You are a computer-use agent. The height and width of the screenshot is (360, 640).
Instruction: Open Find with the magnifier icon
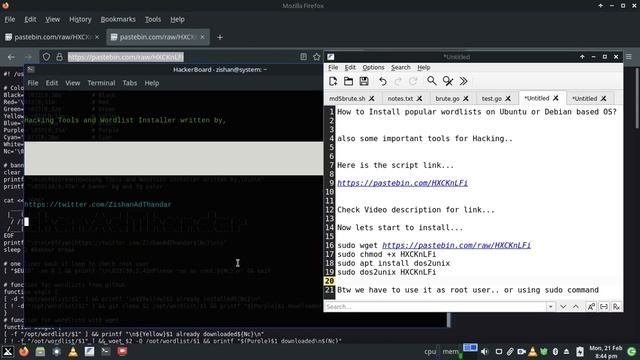coord(431,81)
